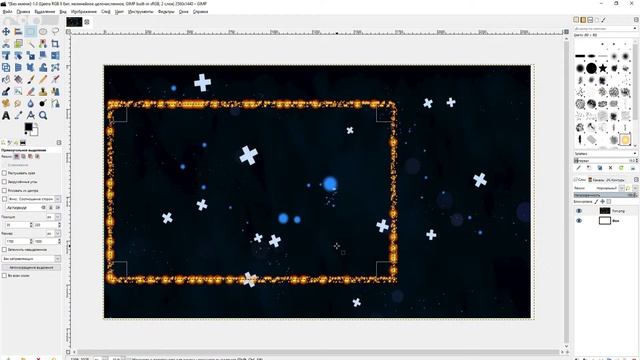Set selection mode to Replace
This screenshot has height=360, width=640.
coord(16,156)
